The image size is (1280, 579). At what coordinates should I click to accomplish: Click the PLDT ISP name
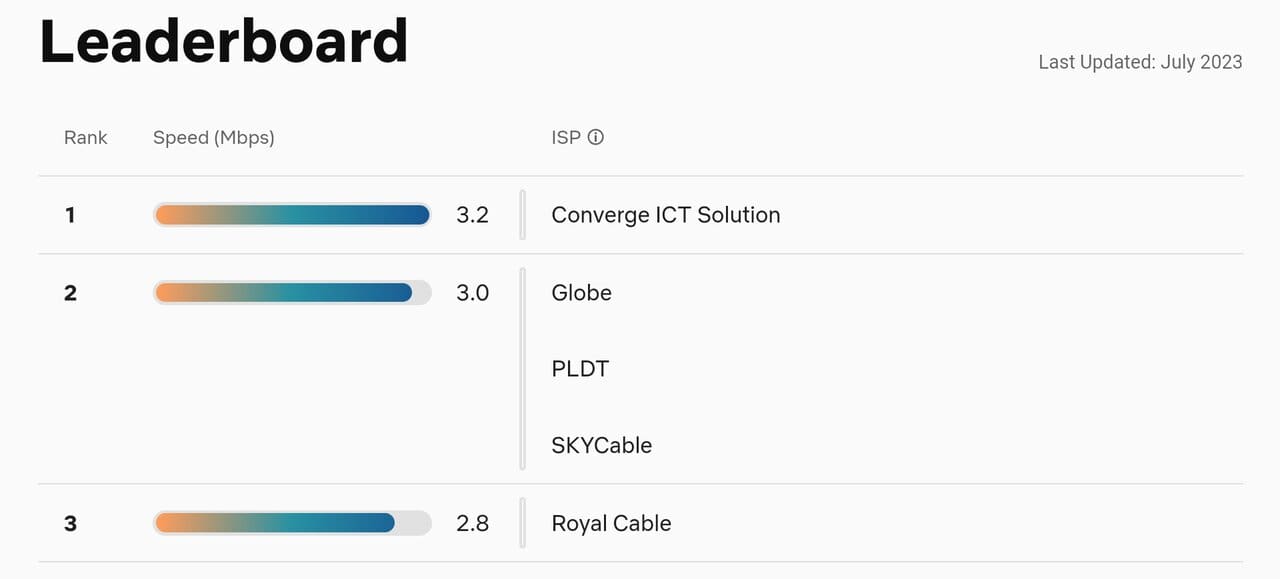coord(580,368)
